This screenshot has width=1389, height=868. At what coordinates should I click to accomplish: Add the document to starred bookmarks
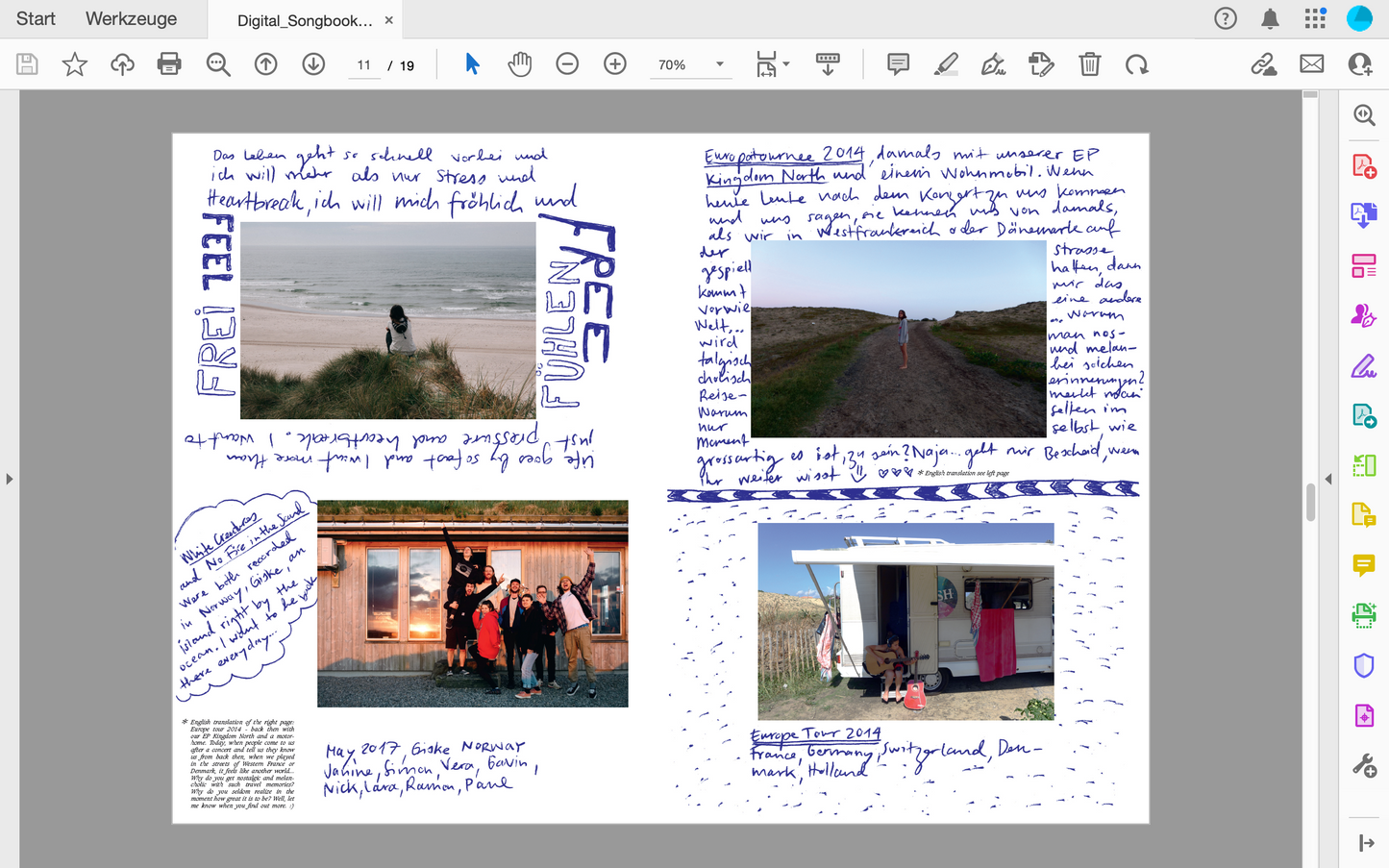click(x=74, y=64)
